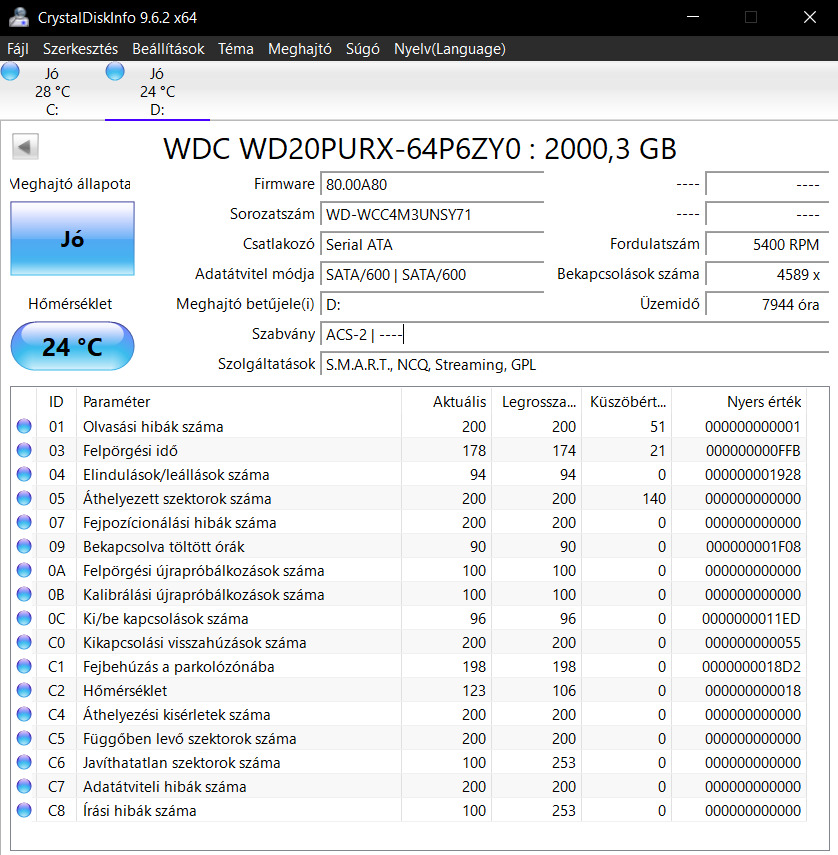The width and height of the screenshot is (838, 855).
Task: Minimize the CrystalDiskInfo window
Action: click(693, 17)
